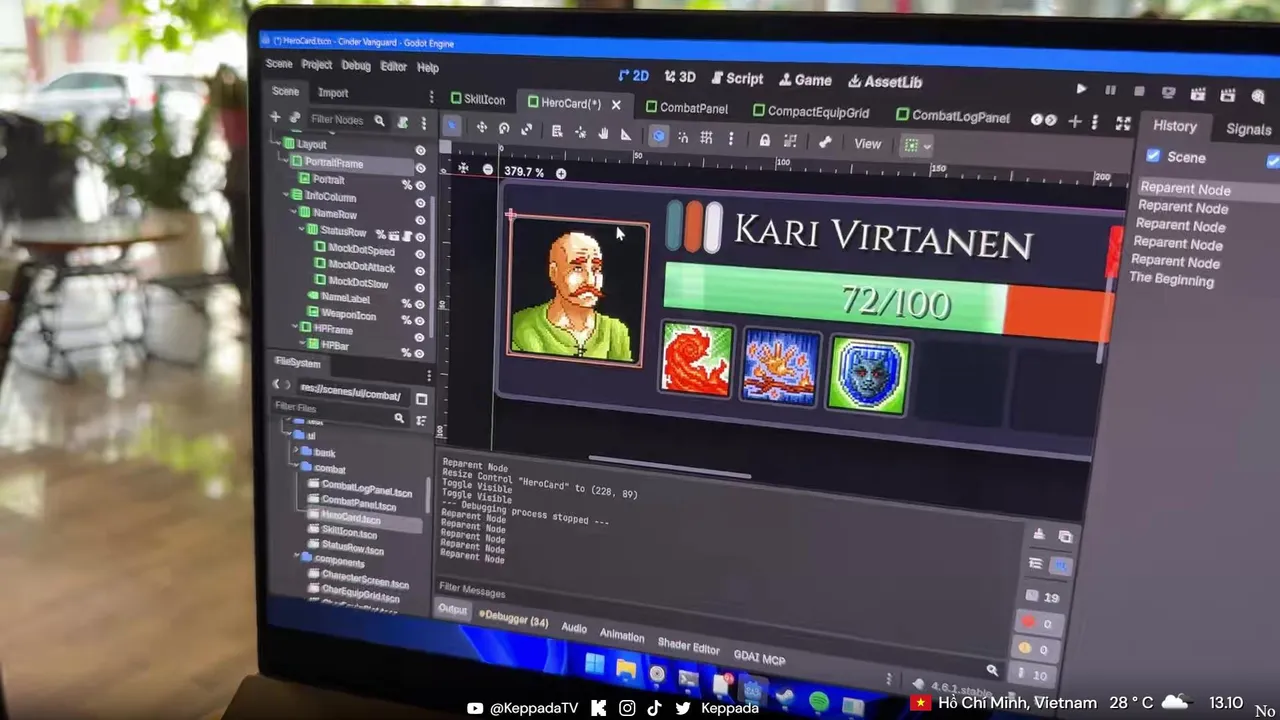This screenshot has height=720, width=1280.
Task: Select the Move Mode tool
Action: [x=482, y=128]
